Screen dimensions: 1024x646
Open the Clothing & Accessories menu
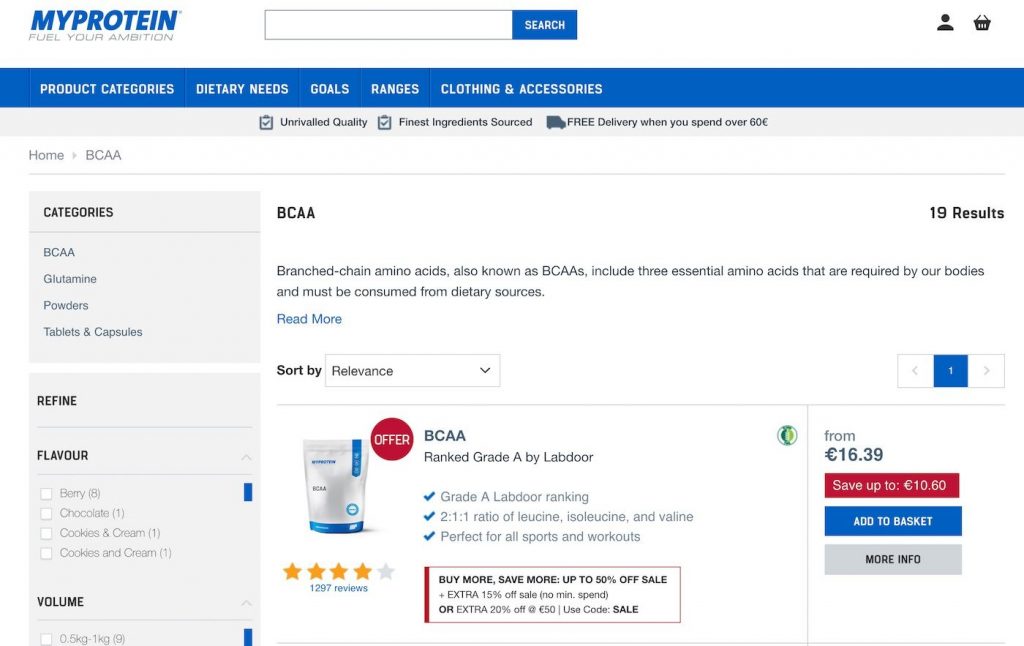pos(522,88)
